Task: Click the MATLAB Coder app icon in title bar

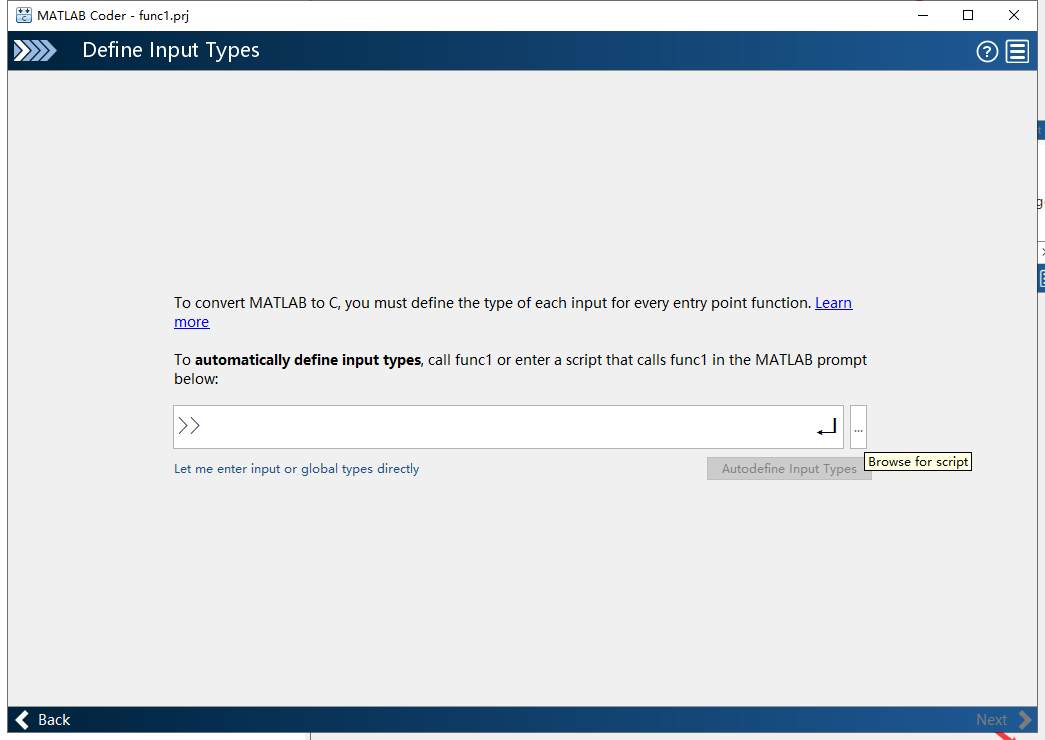Action: click(x=24, y=15)
